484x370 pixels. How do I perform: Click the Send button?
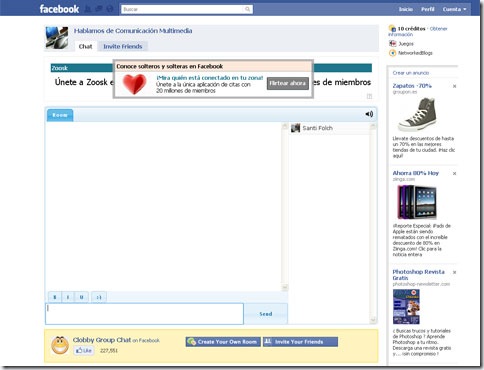[x=266, y=314]
